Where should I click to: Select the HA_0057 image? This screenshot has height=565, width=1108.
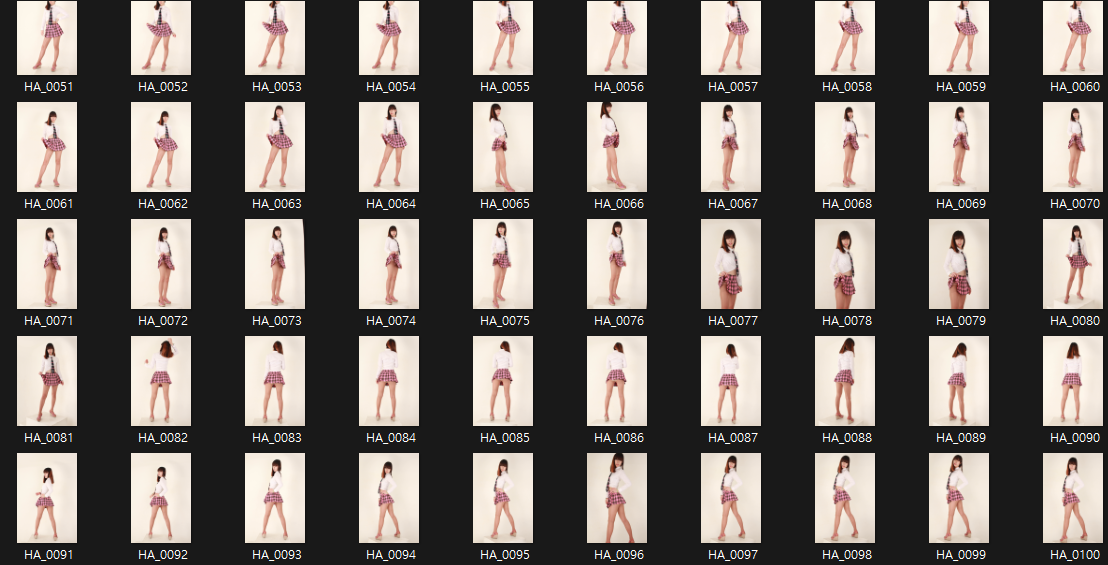(731, 38)
